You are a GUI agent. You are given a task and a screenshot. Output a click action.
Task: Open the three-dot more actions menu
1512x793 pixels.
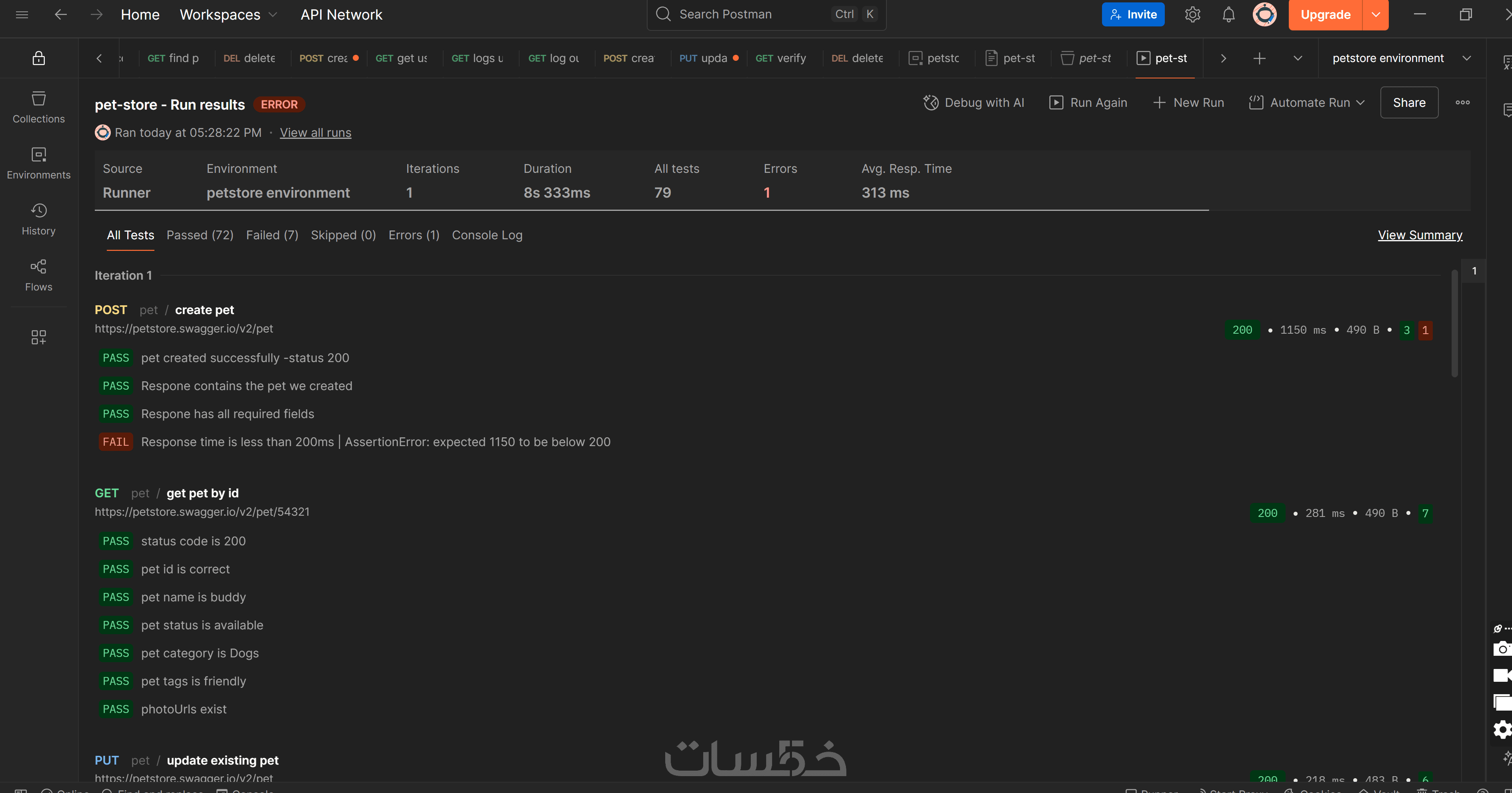click(1462, 103)
